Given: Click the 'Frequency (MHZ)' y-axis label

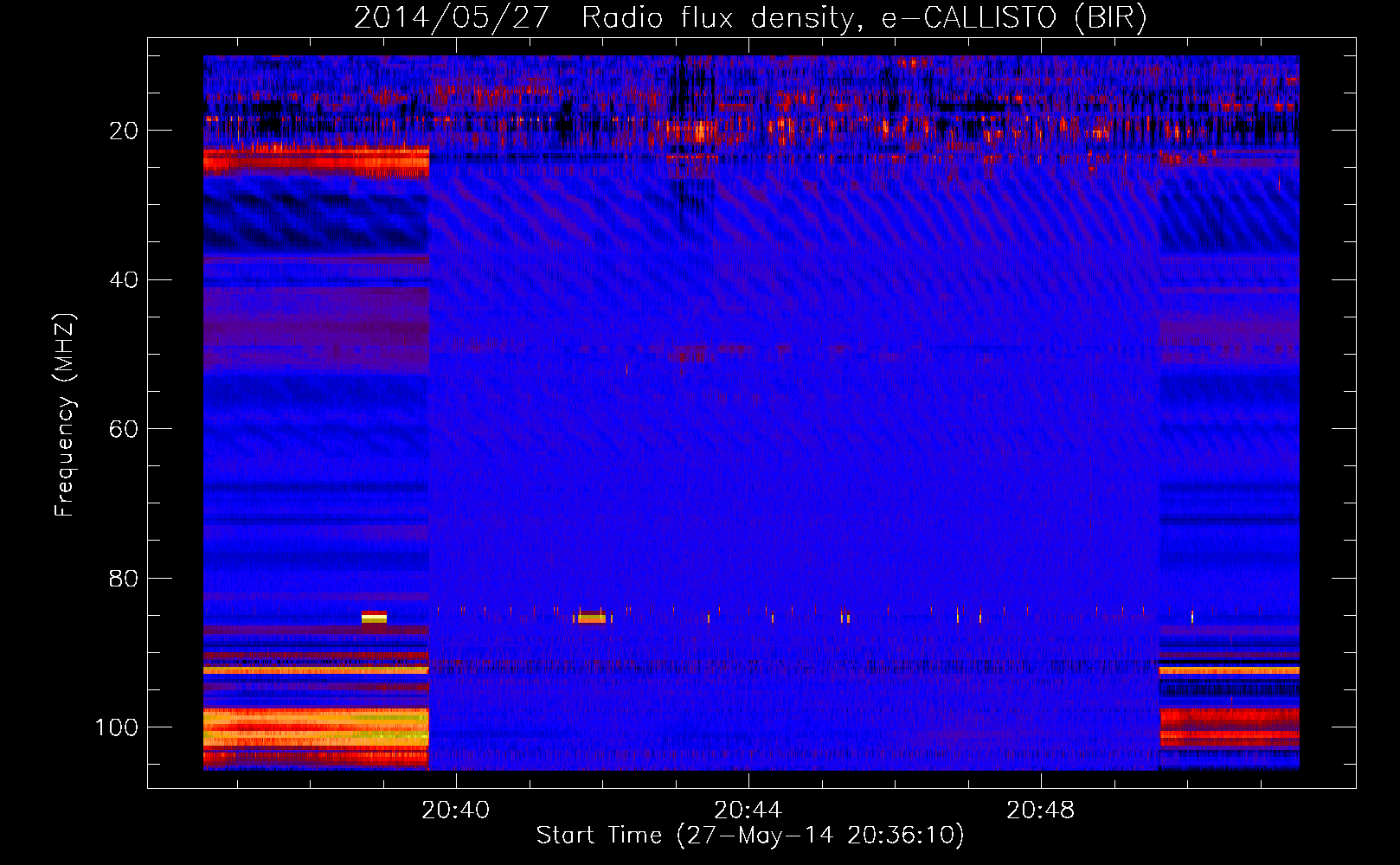Looking at the screenshot, I should click(64, 415).
